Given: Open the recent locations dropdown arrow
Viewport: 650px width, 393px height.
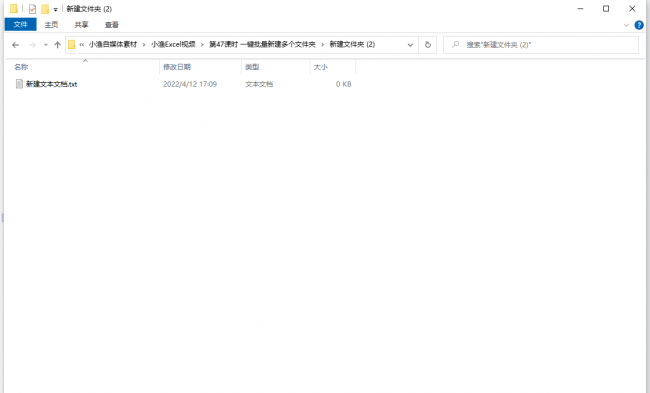Looking at the screenshot, I should click(46, 45).
